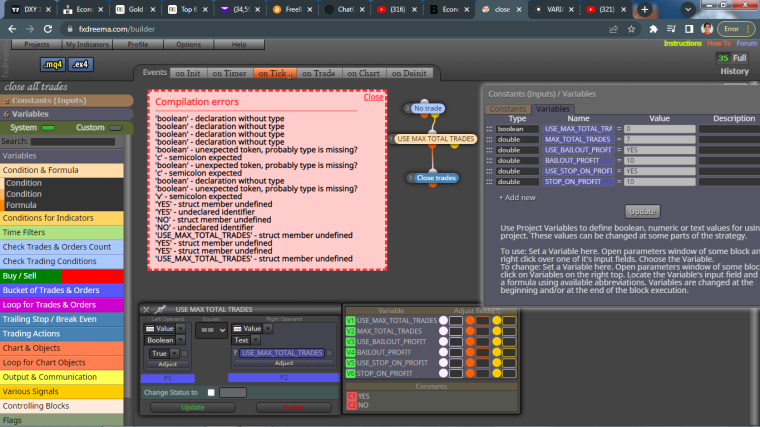Open the Equals operator dropdown
760x427 pixels.
(x=211, y=330)
